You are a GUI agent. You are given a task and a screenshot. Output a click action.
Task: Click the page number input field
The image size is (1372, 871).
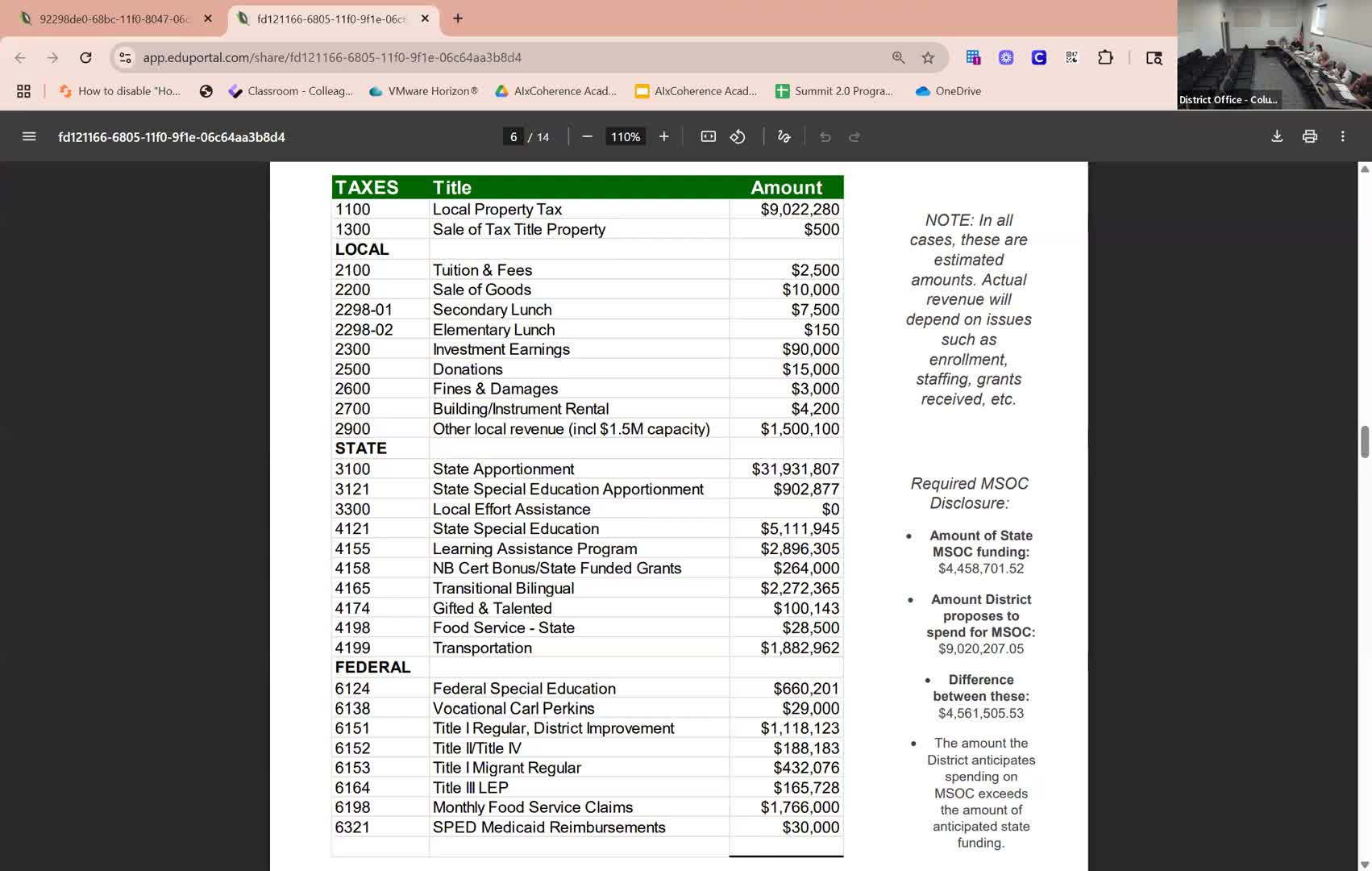point(513,137)
